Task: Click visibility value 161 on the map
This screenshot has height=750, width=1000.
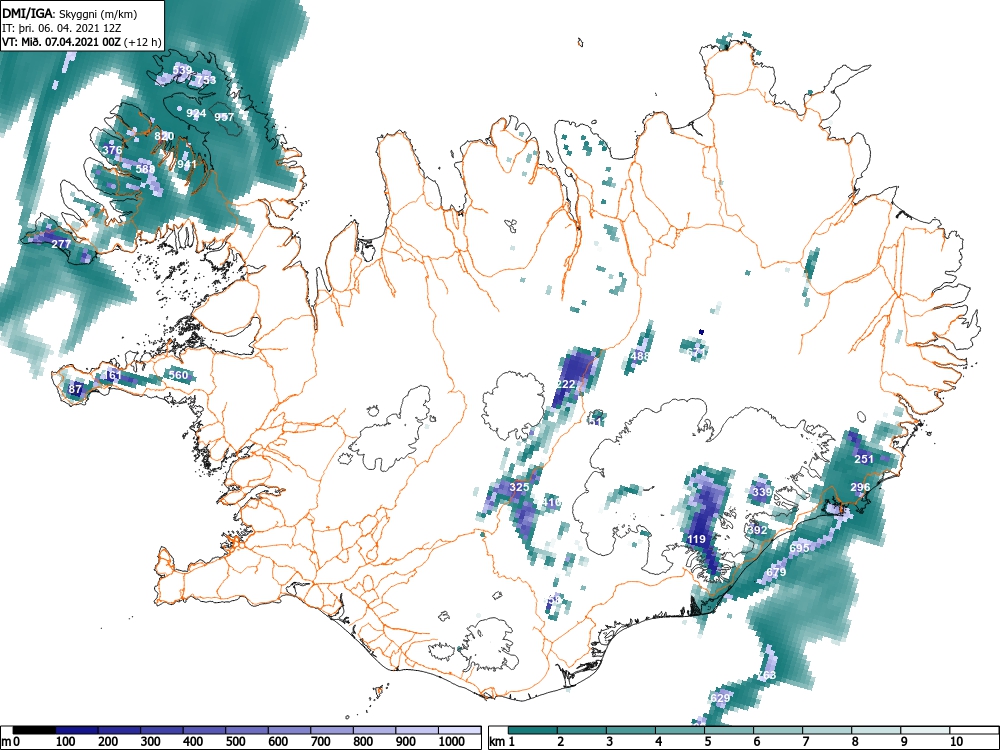Action: click(x=112, y=376)
